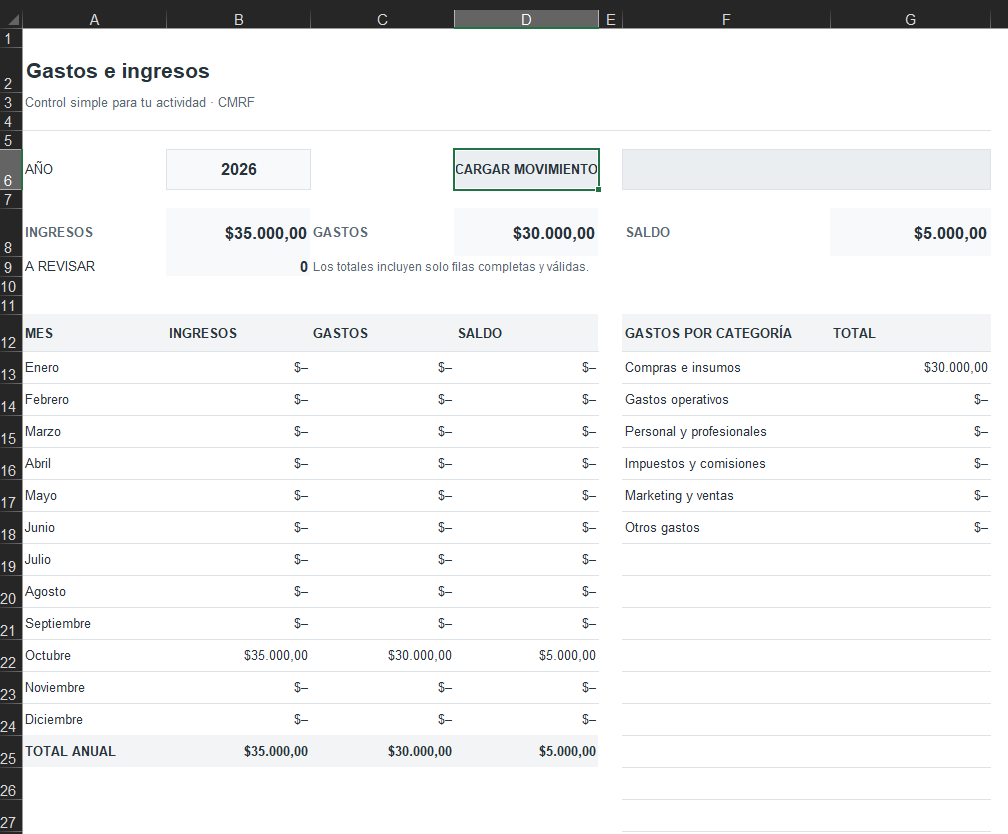The image size is (1008, 834).
Task: Click TOTAL ANUAL saldo $5.000,00
Action: (x=567, y=751)
